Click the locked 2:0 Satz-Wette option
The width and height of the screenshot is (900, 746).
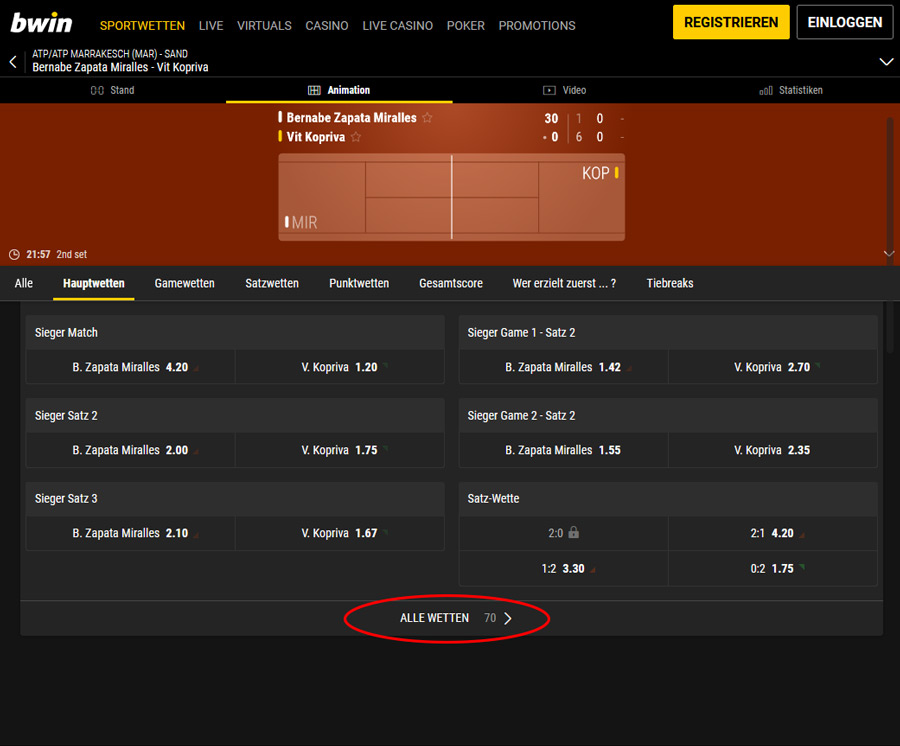[563, 533]
